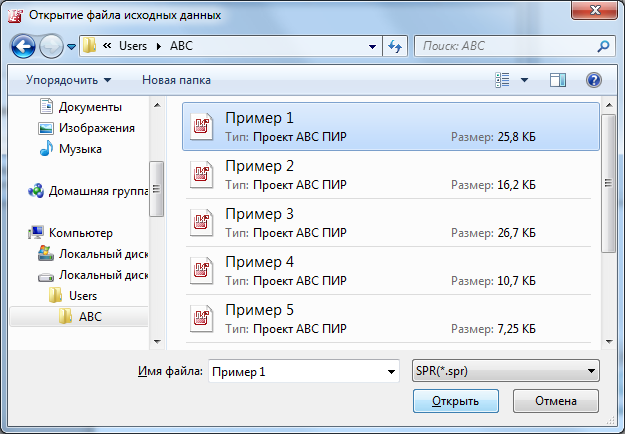Open help with the question mark icon
625x434 pixels.
tap(594, 80)
